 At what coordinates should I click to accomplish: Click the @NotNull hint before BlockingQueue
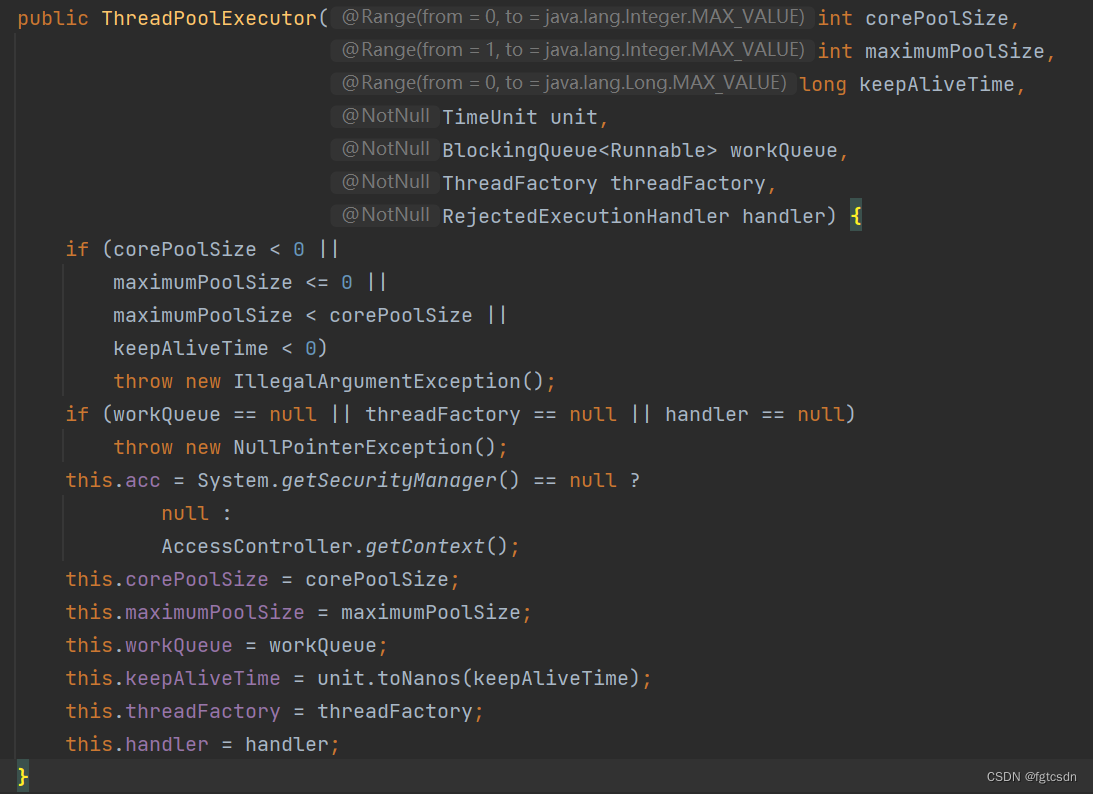(x=385, y=149)
